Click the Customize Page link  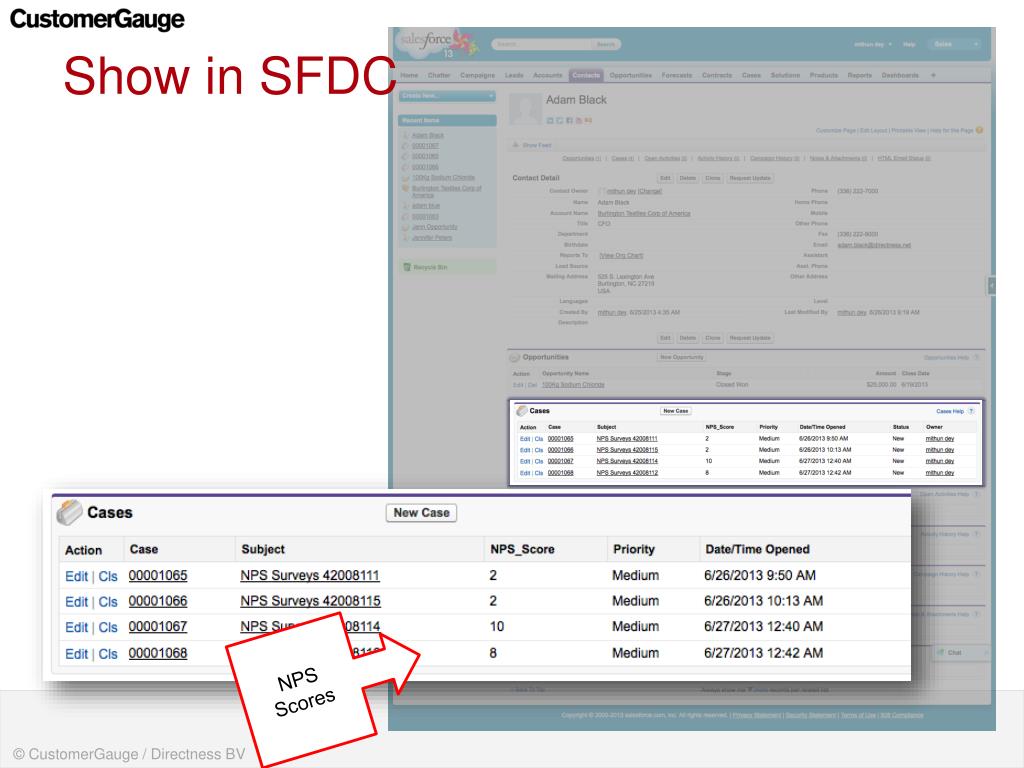click(835, 131)
